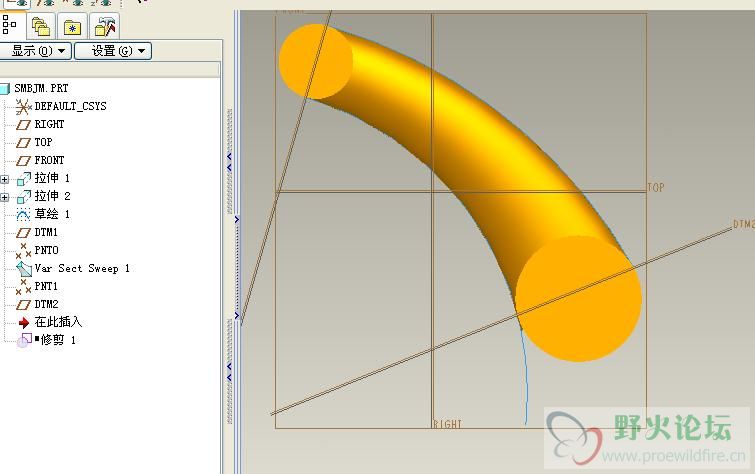
Task: Open the 显示 dropdown menu
Action: [36, 51]
